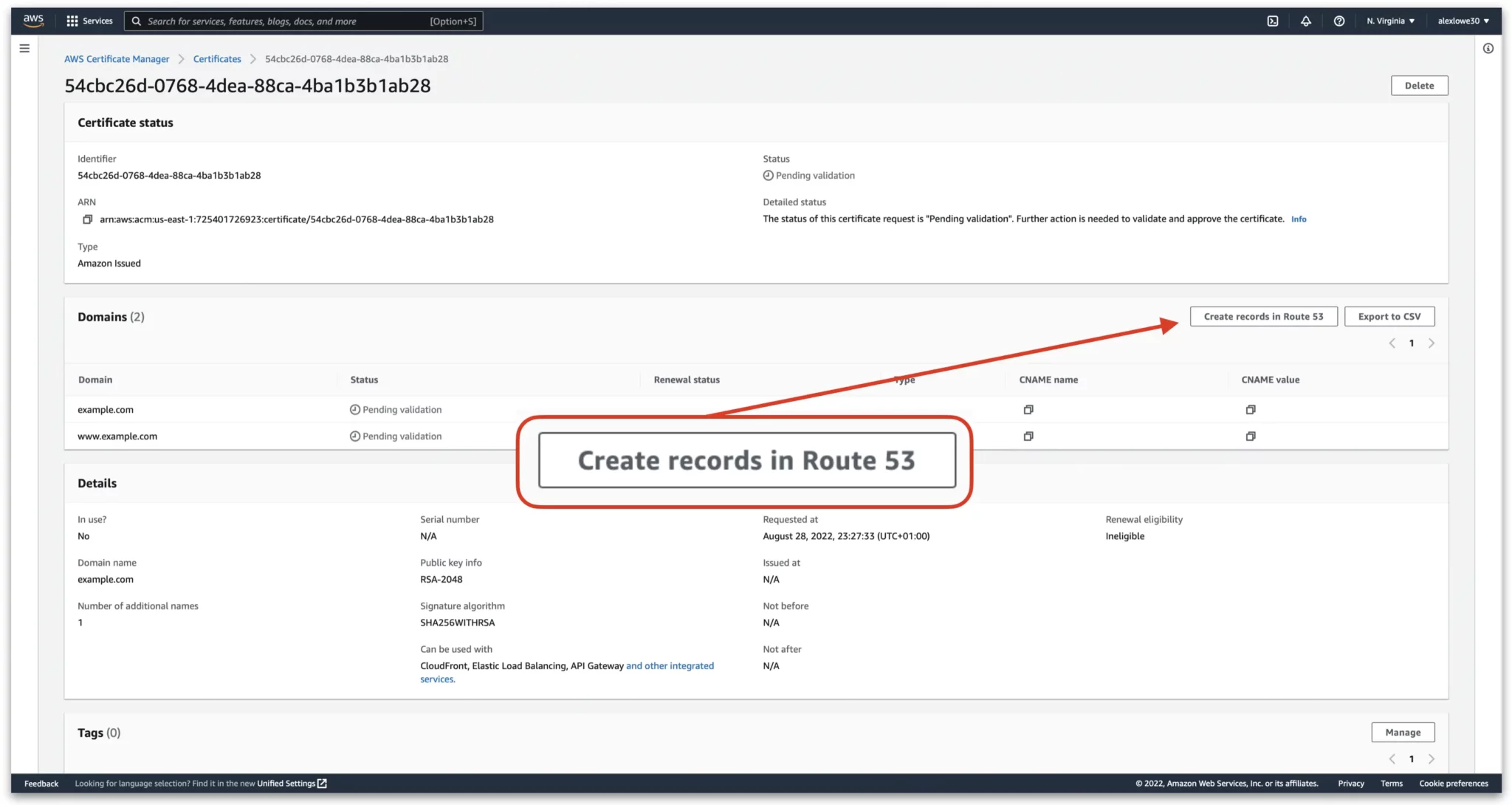
Task: Click the CNAME name column header
Action: pyautogui.click(x=1048, y=380)
